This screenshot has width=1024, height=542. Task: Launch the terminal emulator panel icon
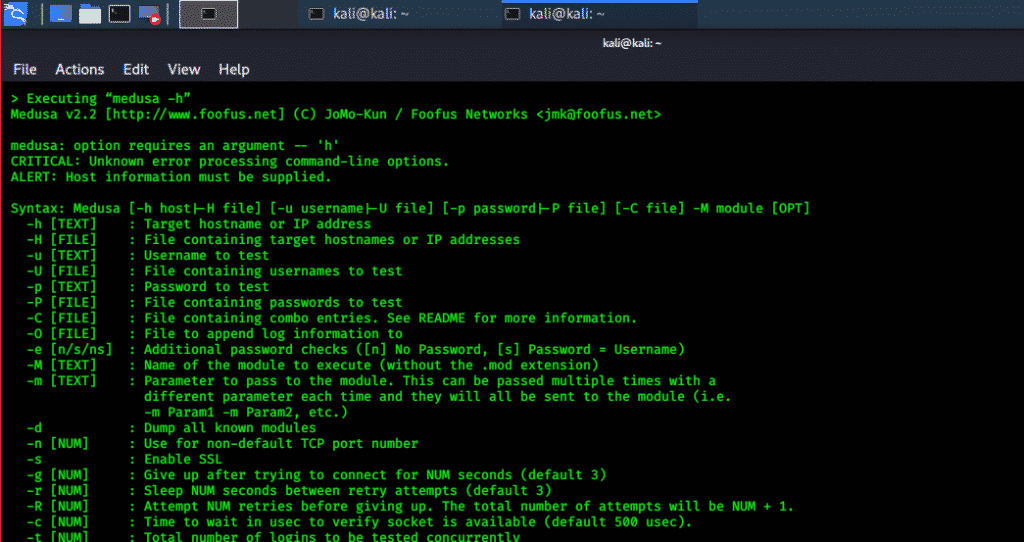pyautogui.click(x=120, y=14)
